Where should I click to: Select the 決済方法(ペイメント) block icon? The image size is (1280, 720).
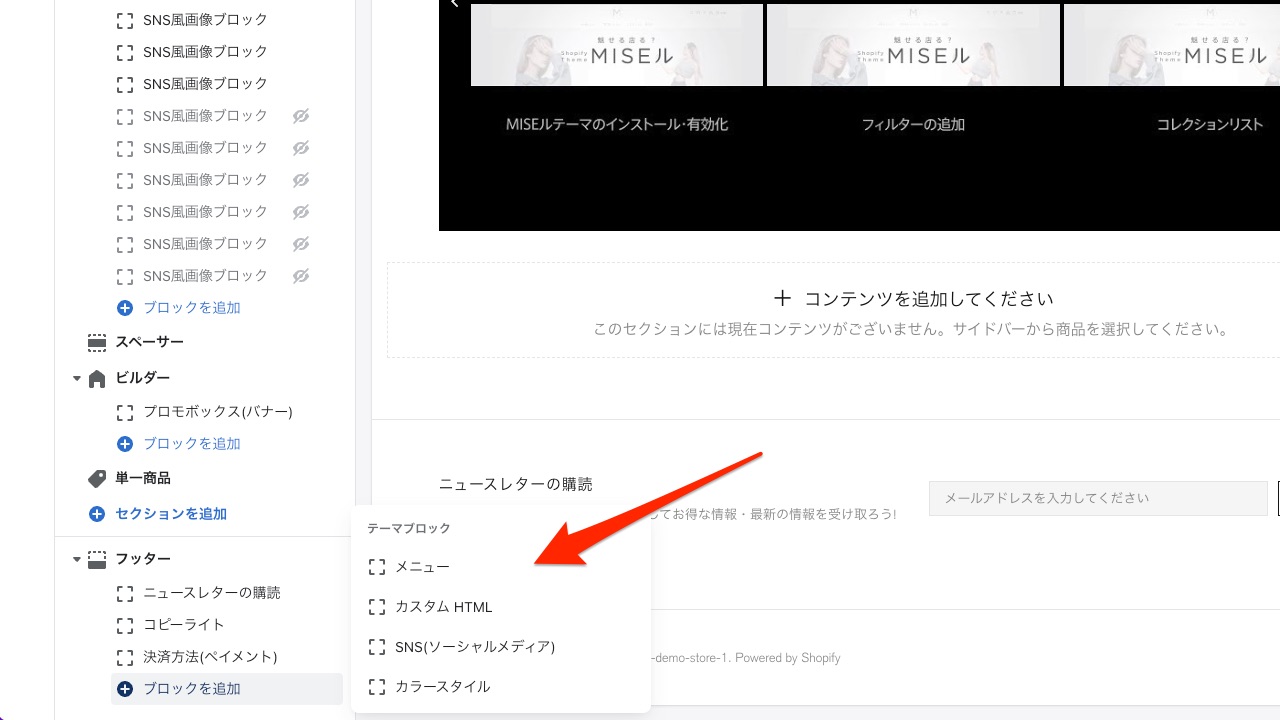coord(125,657)
